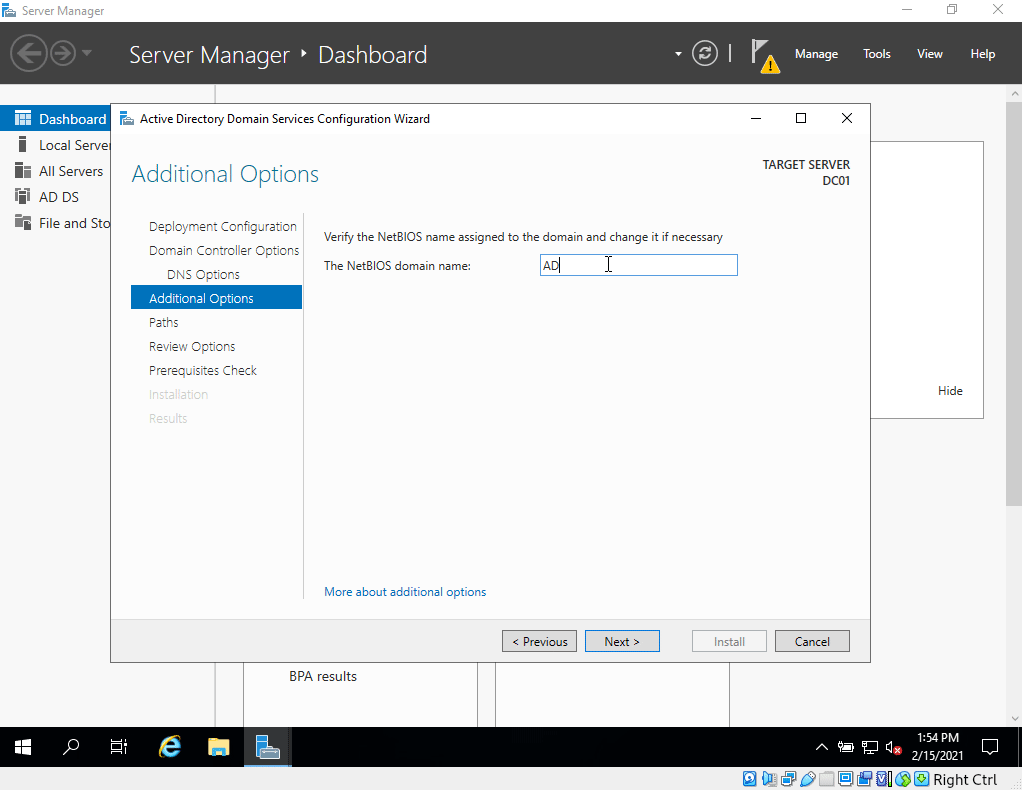Click the back navigation arrow in Server Manager
Image resolution: width=1022 pixels, height=790 pixels.
(29, 53)
